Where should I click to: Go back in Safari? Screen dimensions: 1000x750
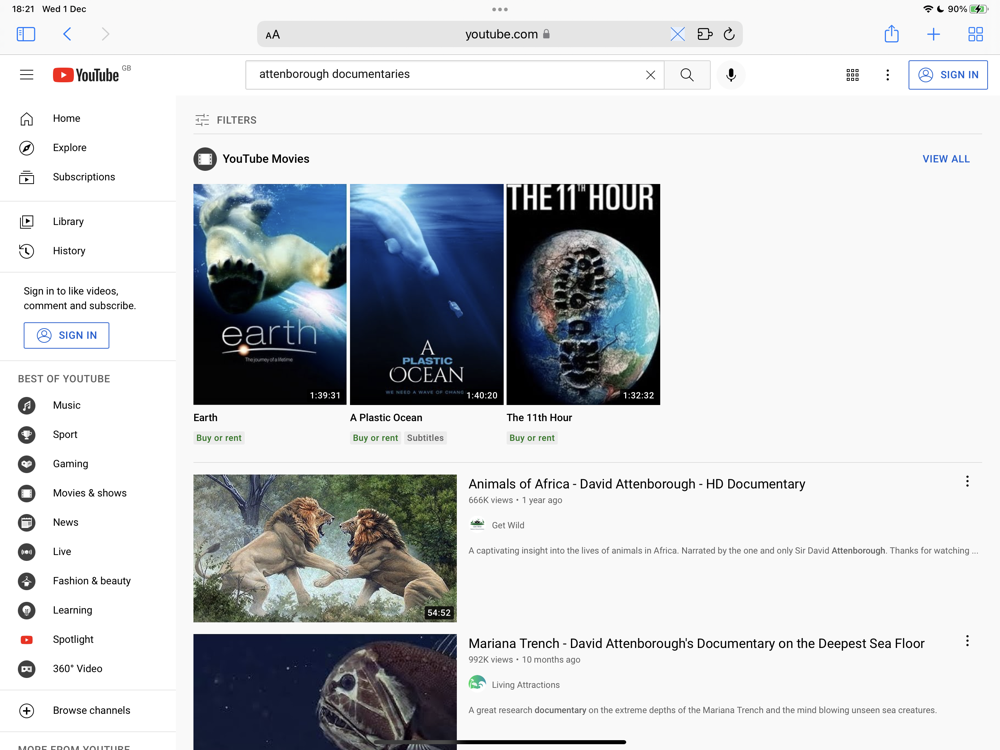(x=67, y=34)
